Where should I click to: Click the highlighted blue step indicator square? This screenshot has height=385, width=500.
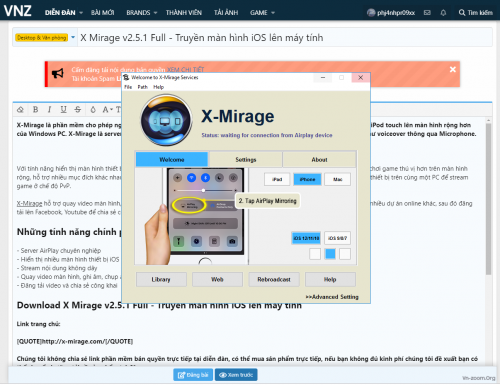click(x=330, y=254)
